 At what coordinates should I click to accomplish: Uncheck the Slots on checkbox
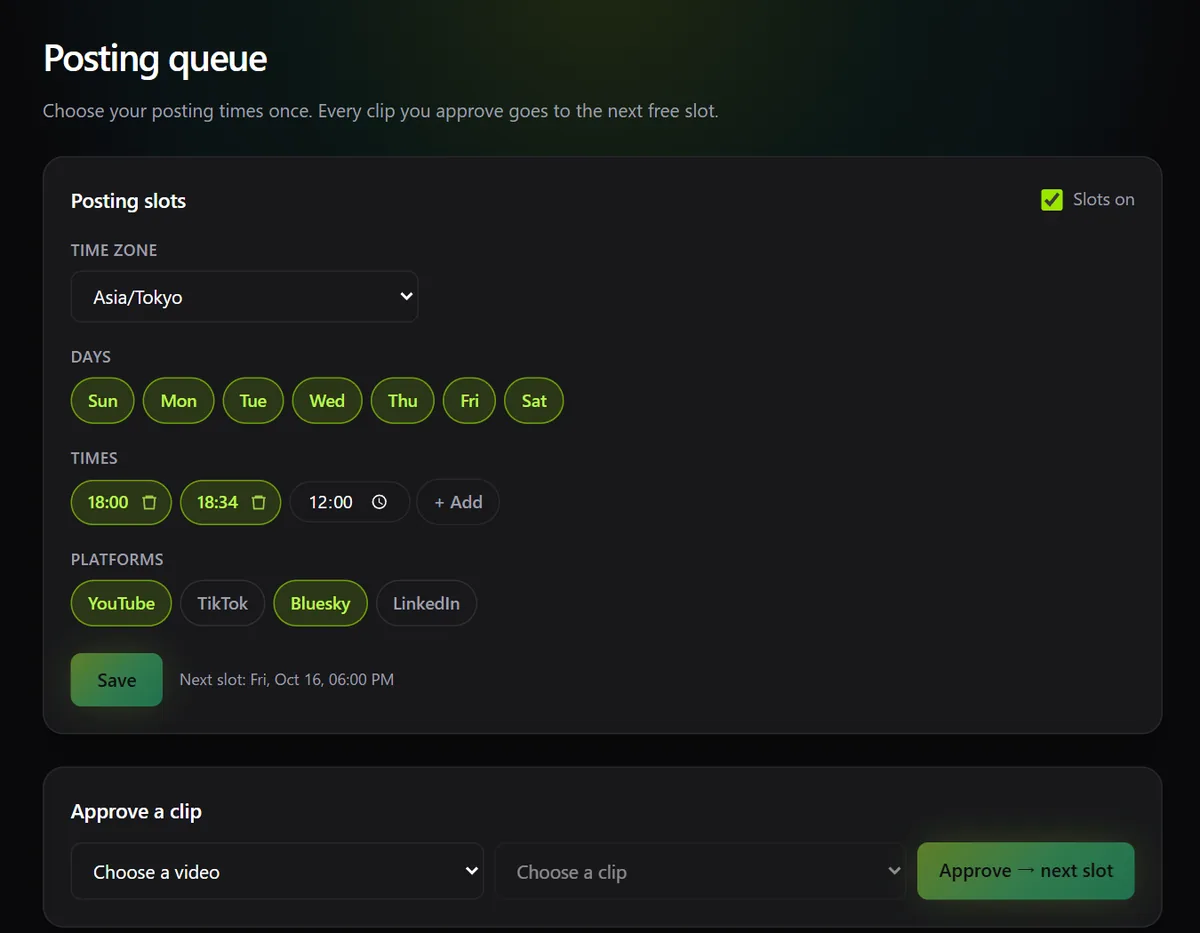[1052, 200]
